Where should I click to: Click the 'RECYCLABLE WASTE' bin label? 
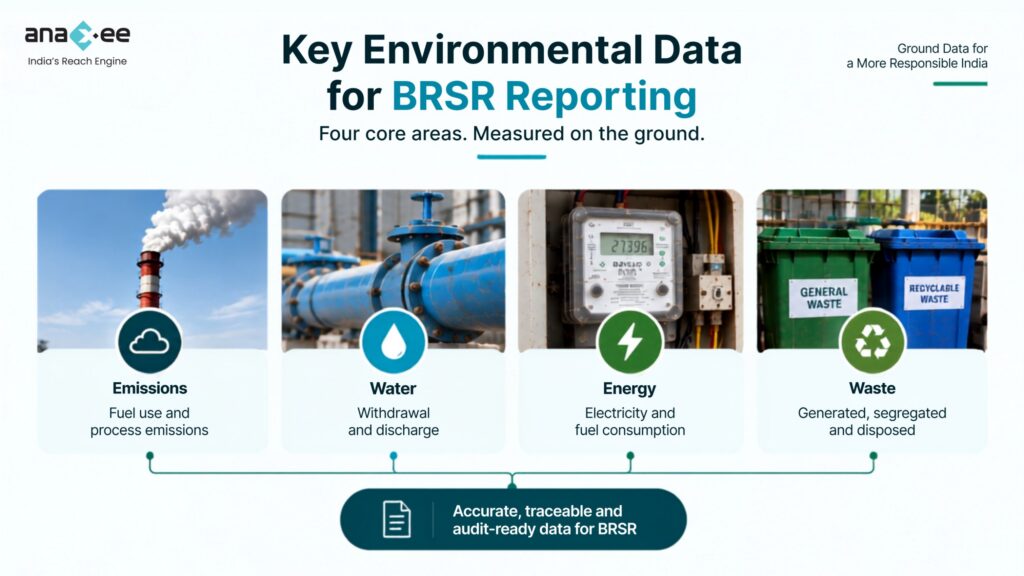[934, 293]
